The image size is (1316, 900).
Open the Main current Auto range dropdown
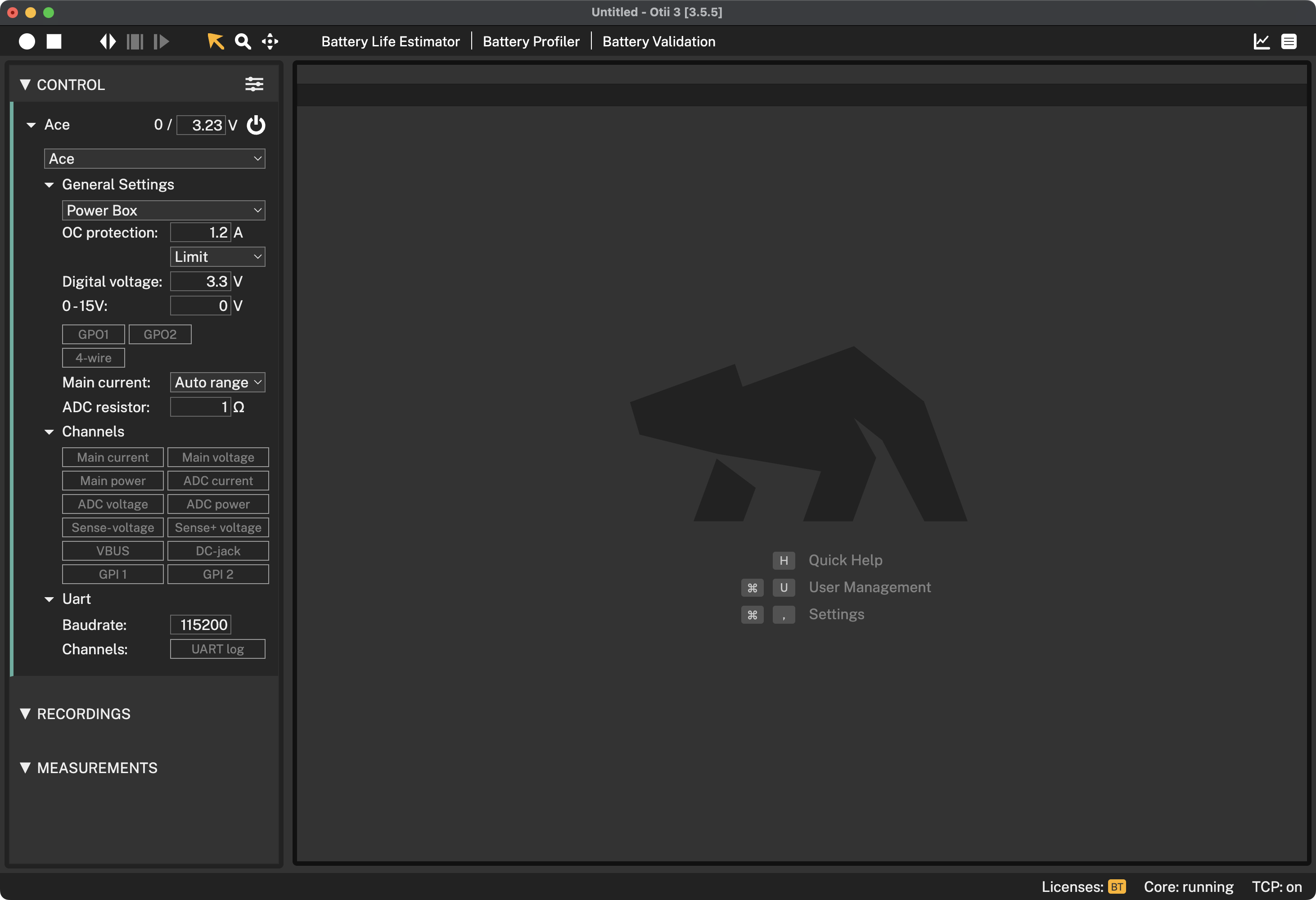pos(217,382)
